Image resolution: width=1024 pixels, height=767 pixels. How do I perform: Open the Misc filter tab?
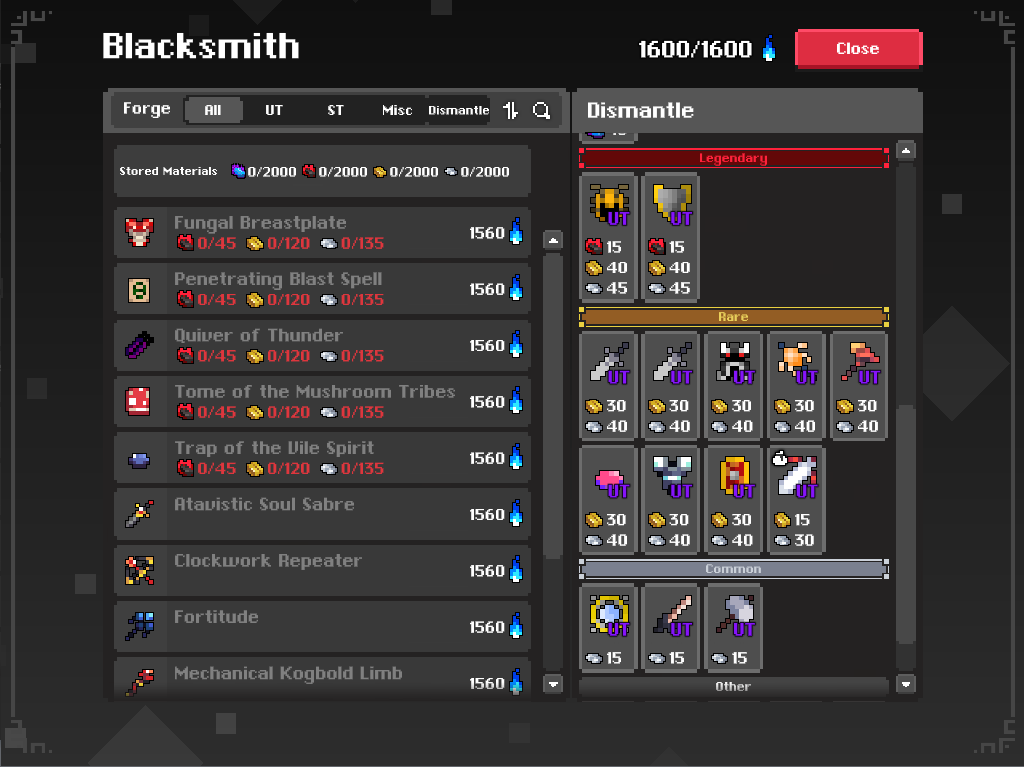[x=397, y=110]
